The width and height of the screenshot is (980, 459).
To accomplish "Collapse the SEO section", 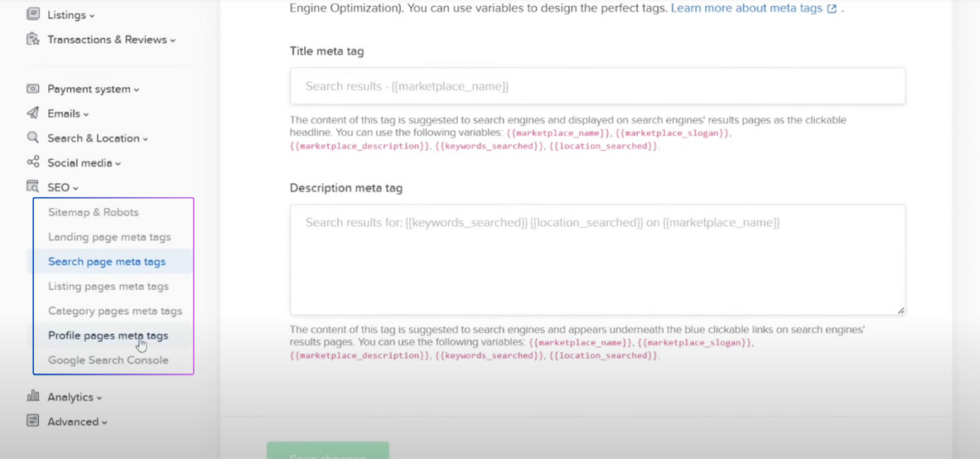I will click(63, 187).
